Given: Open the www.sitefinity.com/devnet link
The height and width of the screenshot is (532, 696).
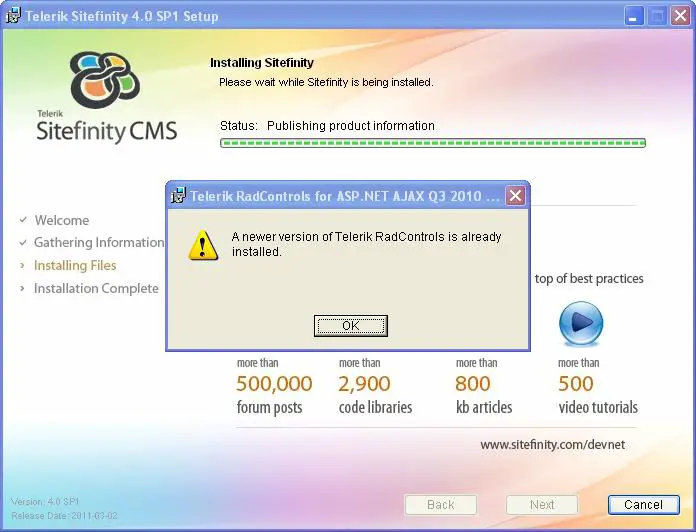Looking at the screenshot, I should pyautogui.click(x=553, y=445).
